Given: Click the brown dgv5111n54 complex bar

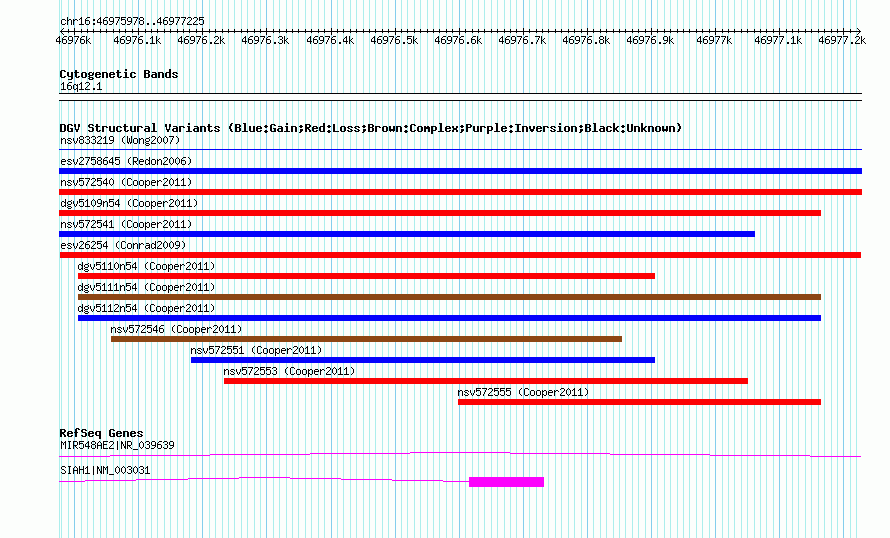Looking at the screenshot, I should [x=450, y=297].
